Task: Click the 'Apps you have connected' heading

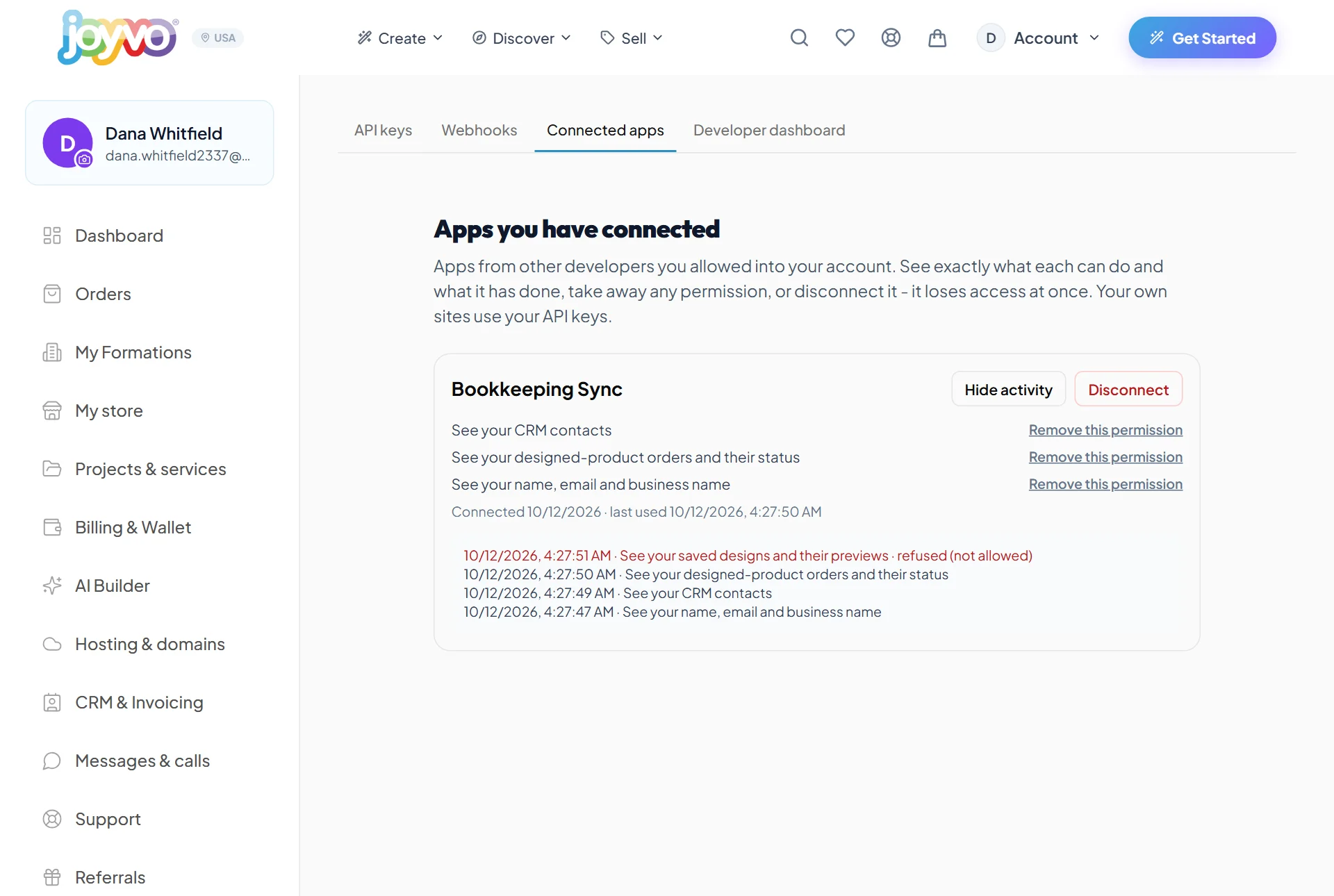Action: [577, 229]
